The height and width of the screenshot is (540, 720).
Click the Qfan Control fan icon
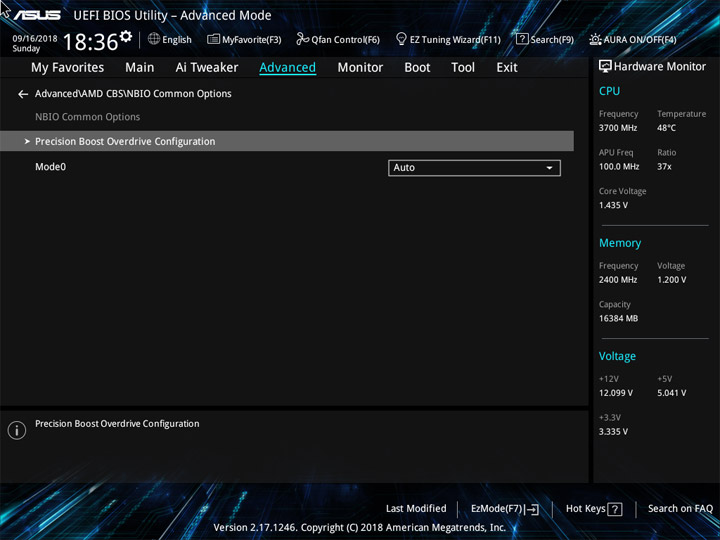pos(303,39)
